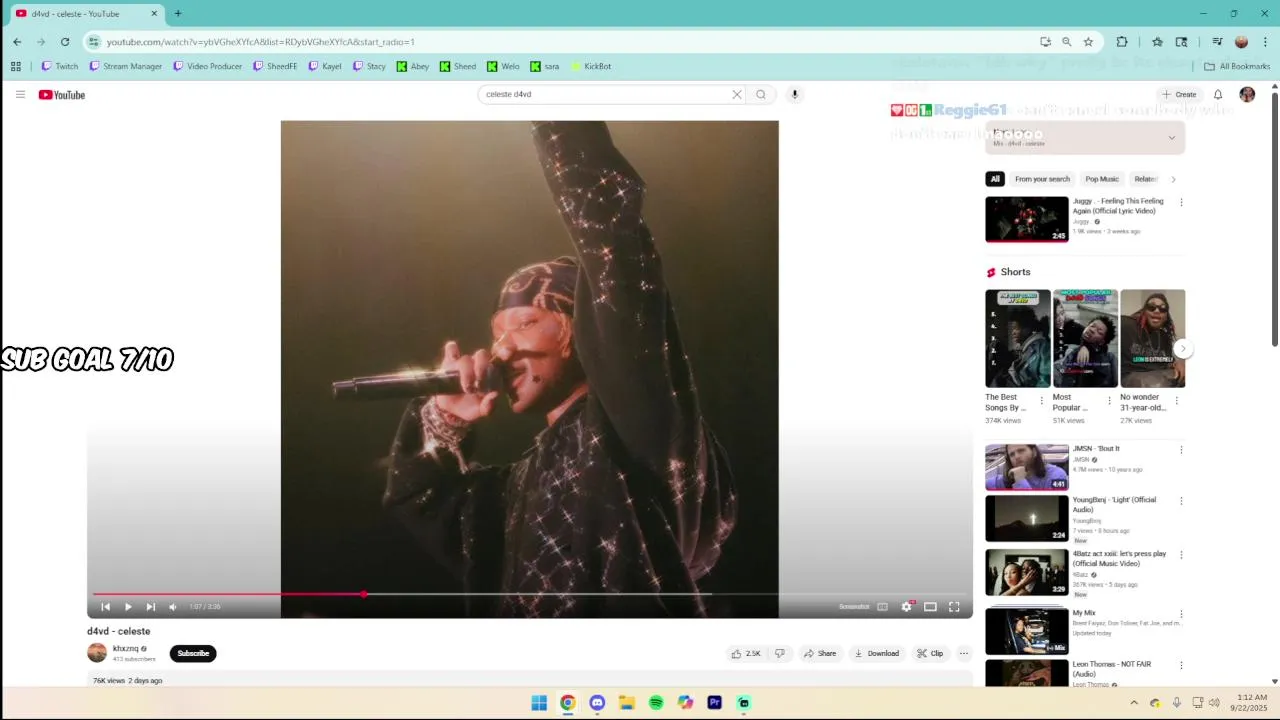Create a Clip of this video
This screenshot has height=720, width=1280.
click(x=930, y=654)
